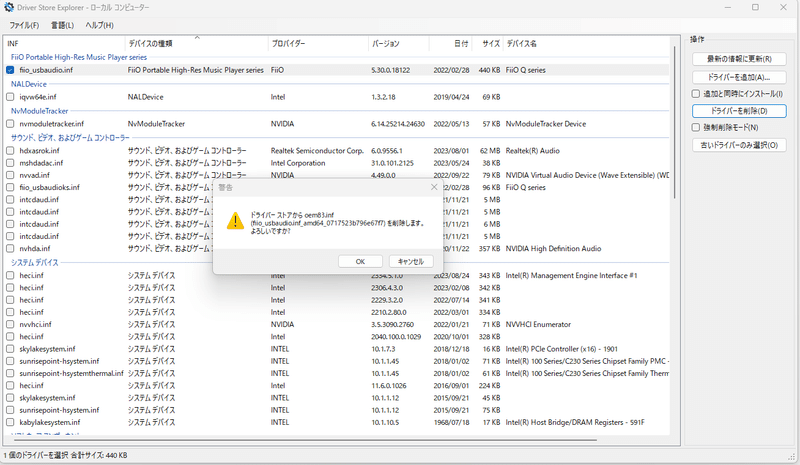Click Realtek Semiconductor Corp. provider cell
The image size is (800, 465).
[x=317, y=151]
